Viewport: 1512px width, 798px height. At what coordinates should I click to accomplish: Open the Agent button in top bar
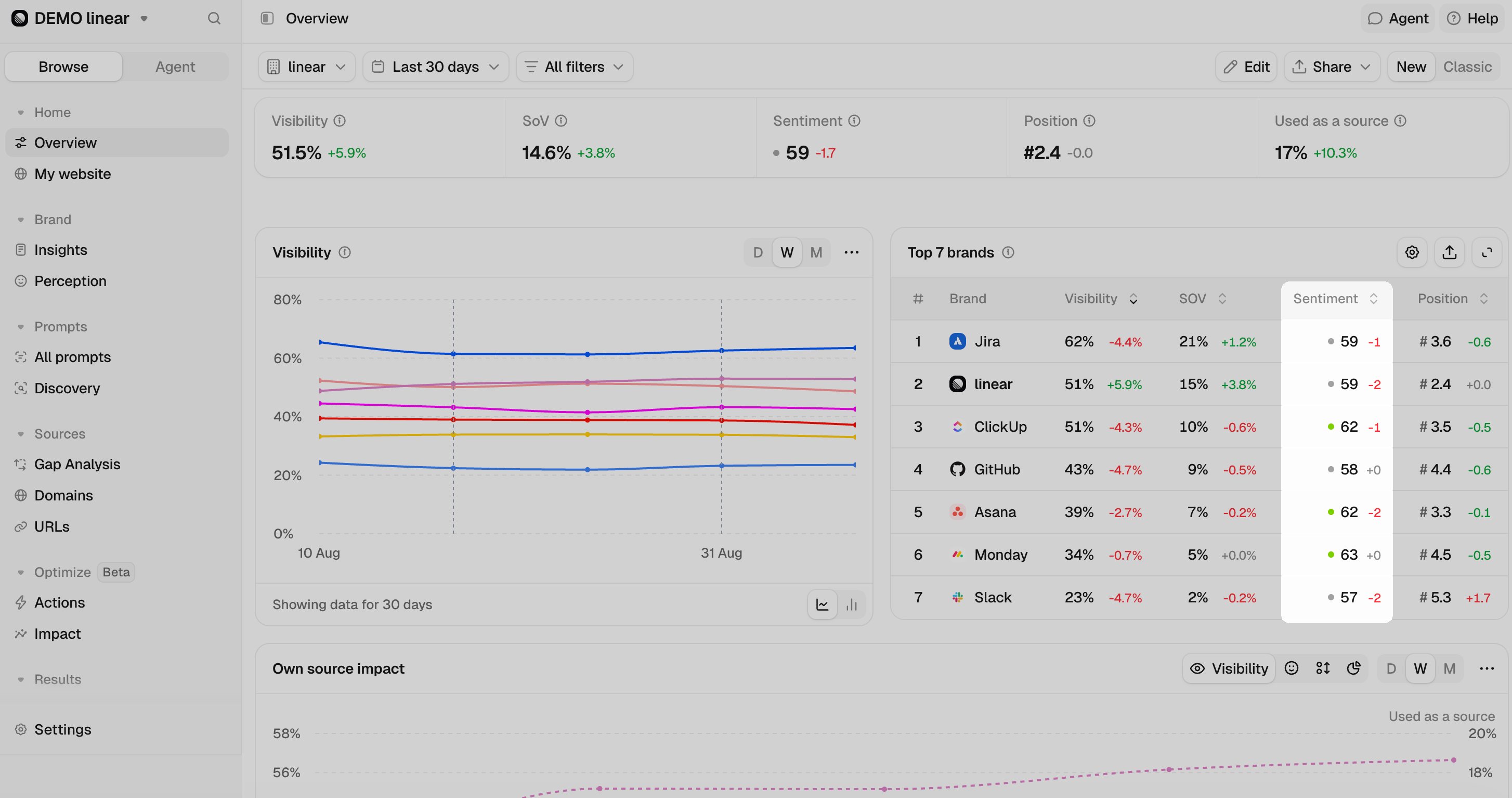[x=1398, y=18]
